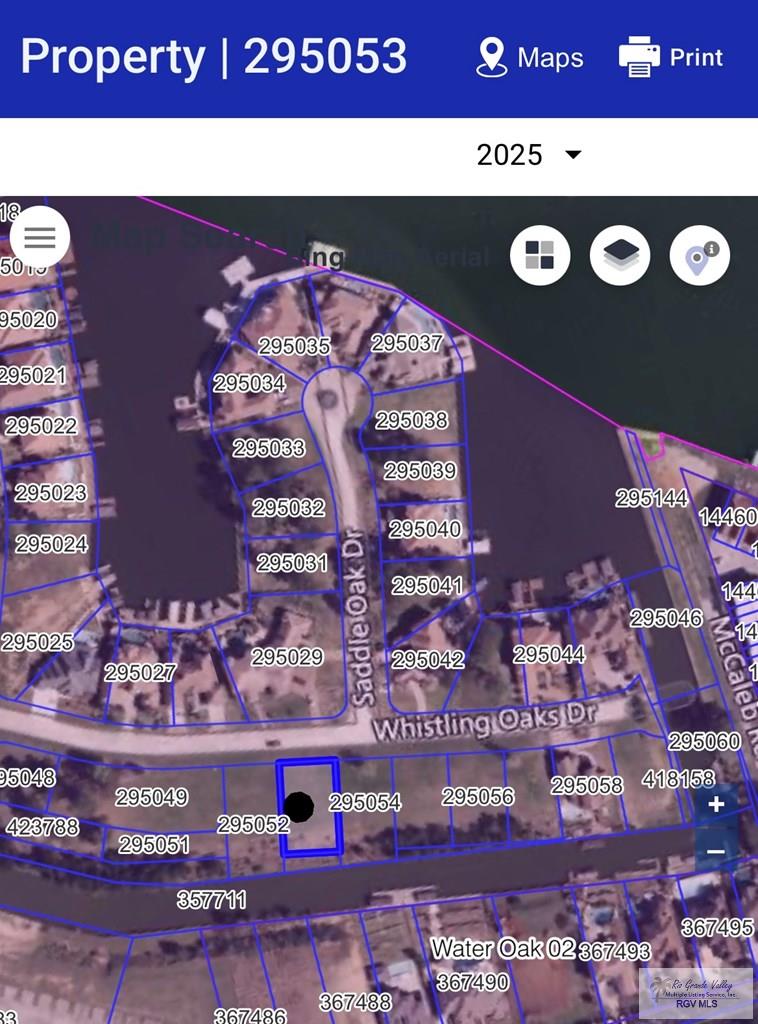Image resolution: width=758 pixels, height=1024 pixels.
Task: Zoom out with the minus button
Action: [x=716, y=851]
